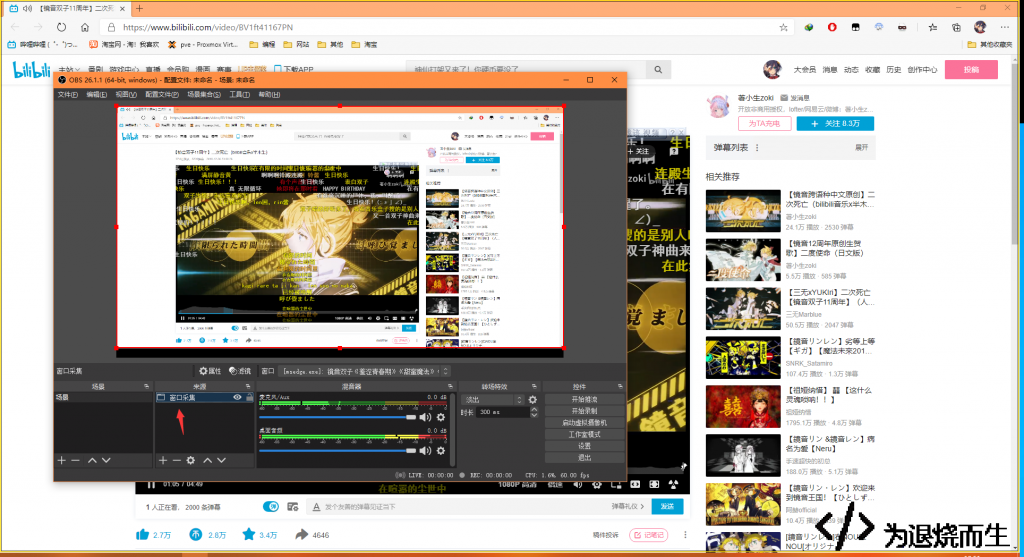Open first recommended video thumbnail 二次死亡

pos(743,211)
